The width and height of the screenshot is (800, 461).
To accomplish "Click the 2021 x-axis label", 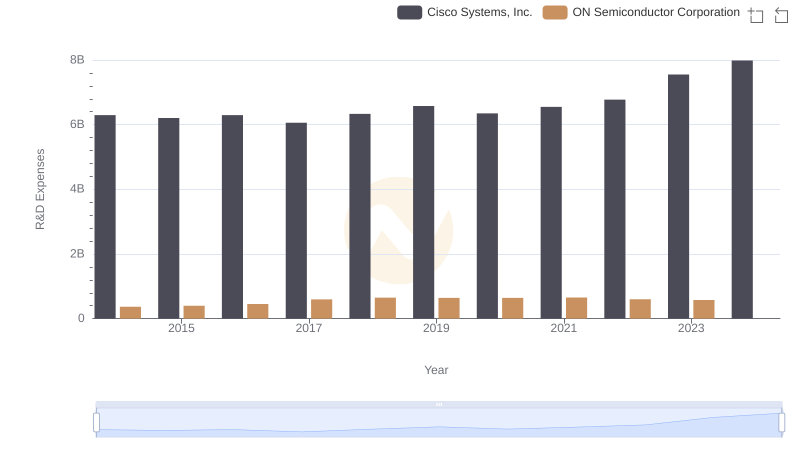I will pyautogui.click(x=563, y=328).
